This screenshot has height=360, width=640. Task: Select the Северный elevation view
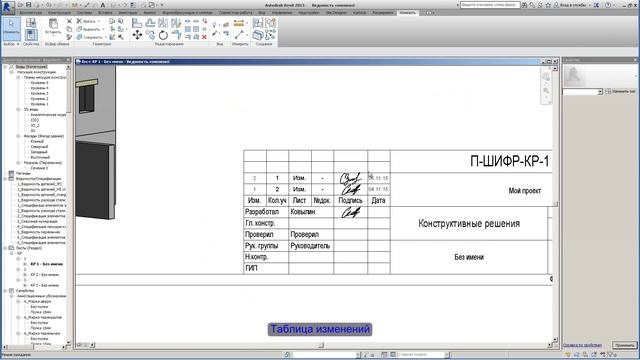coord(39,147)
